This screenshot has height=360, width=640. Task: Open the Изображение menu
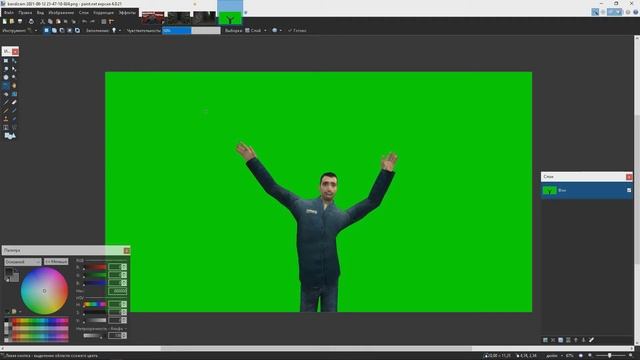click(x=61, y=13)
